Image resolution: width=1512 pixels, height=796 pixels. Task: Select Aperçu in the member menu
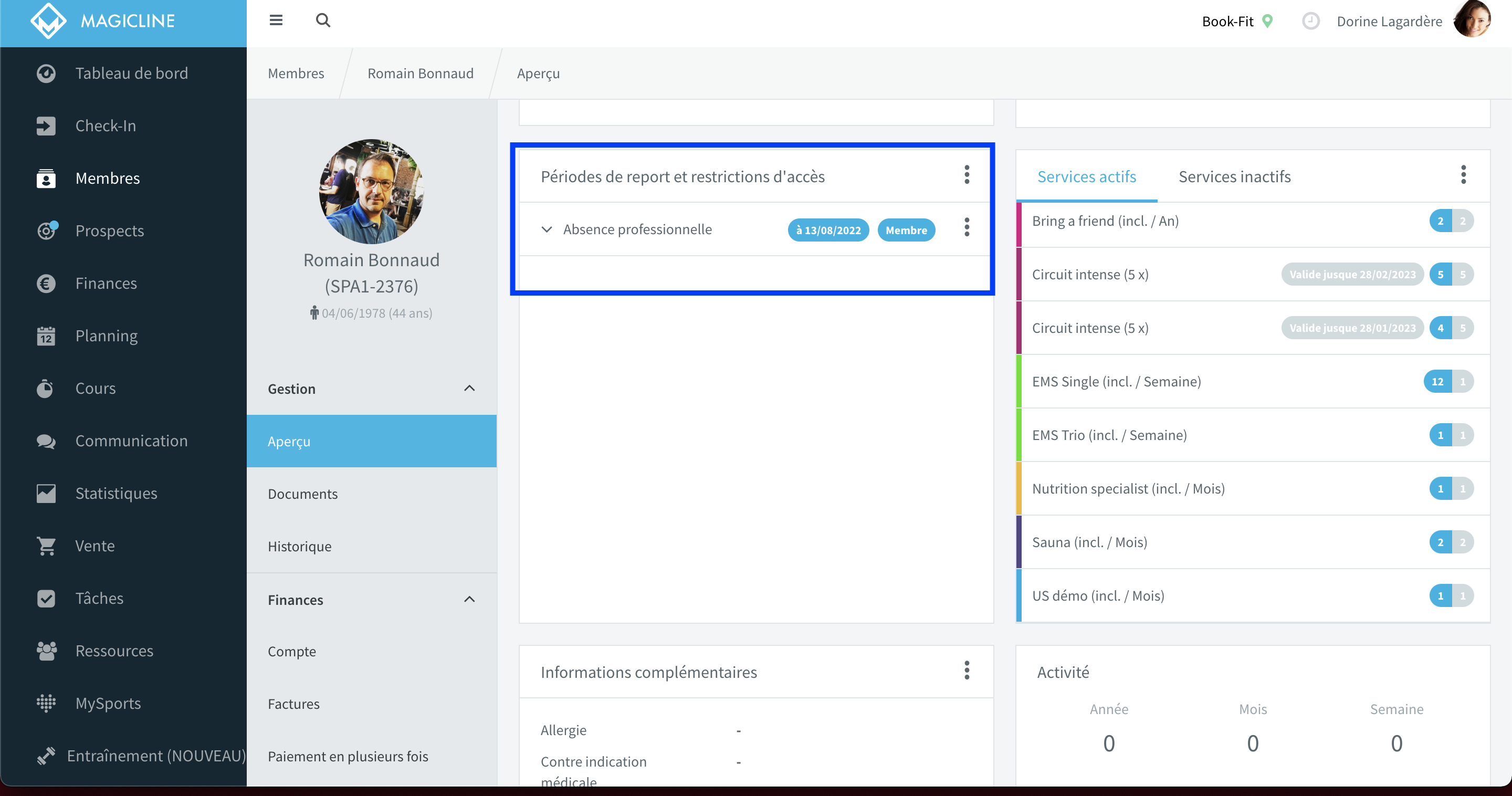pyautogui.click(x=372, y=442)
